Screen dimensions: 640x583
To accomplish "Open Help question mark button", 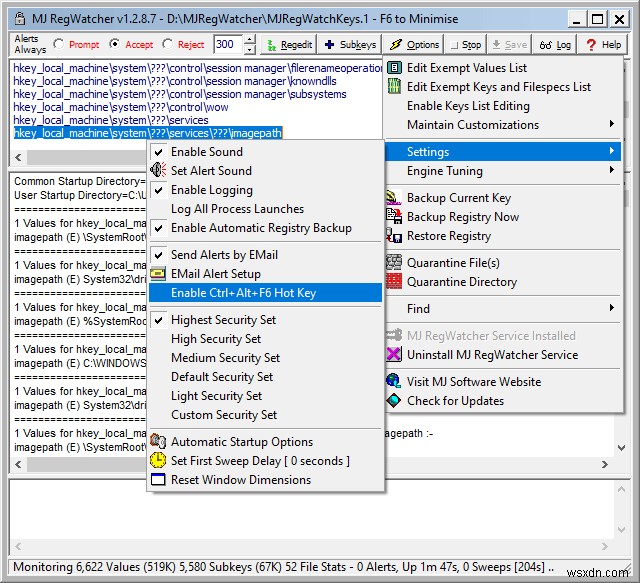I will [602, 45].
